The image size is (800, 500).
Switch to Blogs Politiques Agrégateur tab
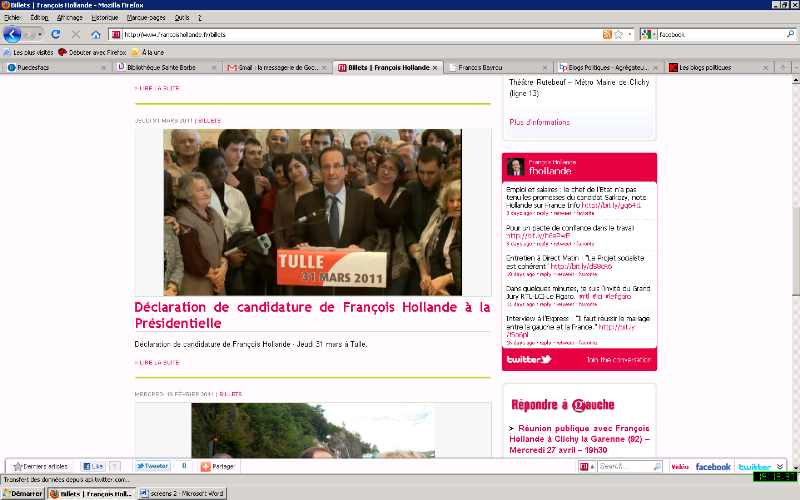point(608,67)
